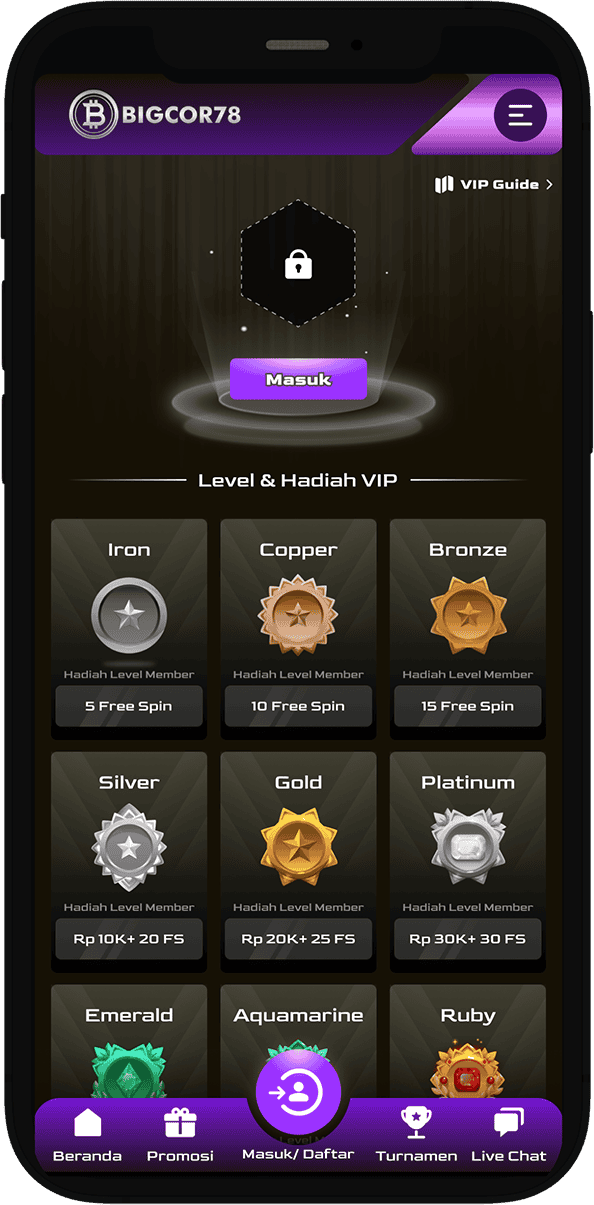Click the VIP Guide map icon
Image resolution: width=594 pixels, height=1205 pixels.
[x=444, y=185]
